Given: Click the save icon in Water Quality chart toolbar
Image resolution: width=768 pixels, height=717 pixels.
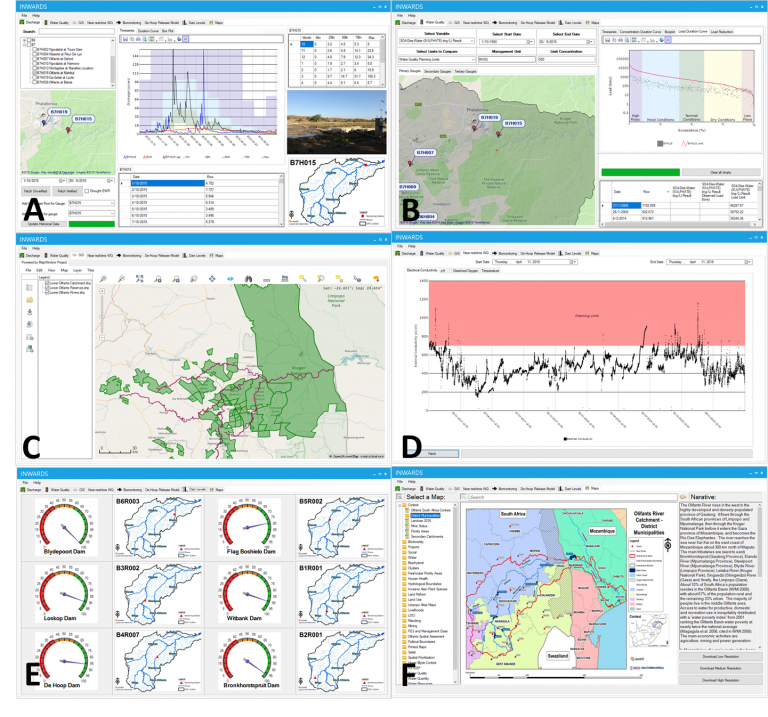Looking at the screenshot, I should [x=607, y=40].
